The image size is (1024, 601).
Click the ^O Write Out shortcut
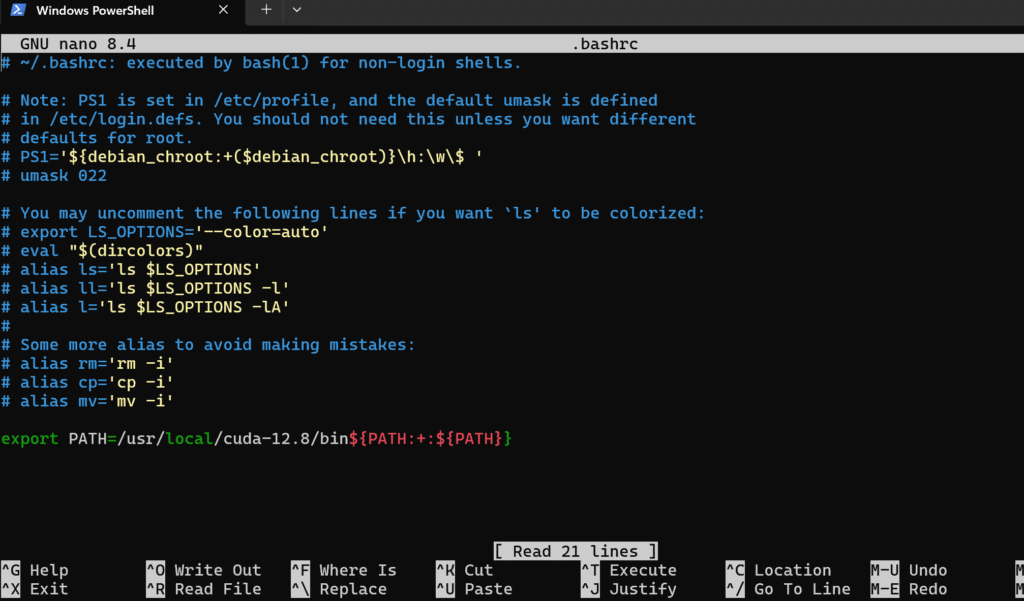click(x=204, y=570)
